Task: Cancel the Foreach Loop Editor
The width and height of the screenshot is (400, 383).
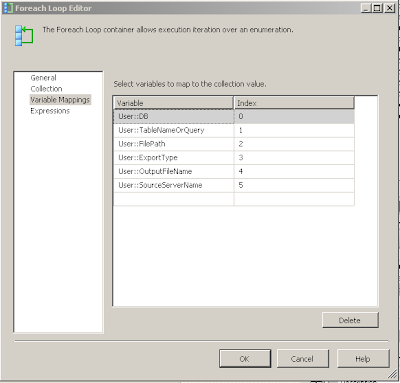Action: [x=302, y=359]
